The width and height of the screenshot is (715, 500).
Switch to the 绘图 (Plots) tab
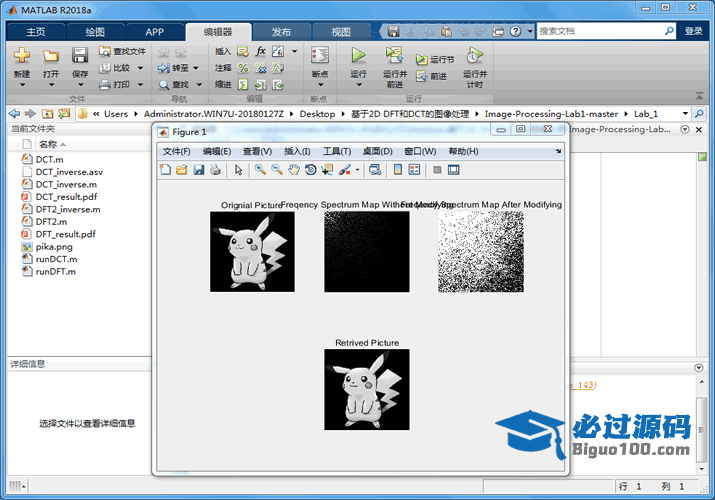point(95,32)
